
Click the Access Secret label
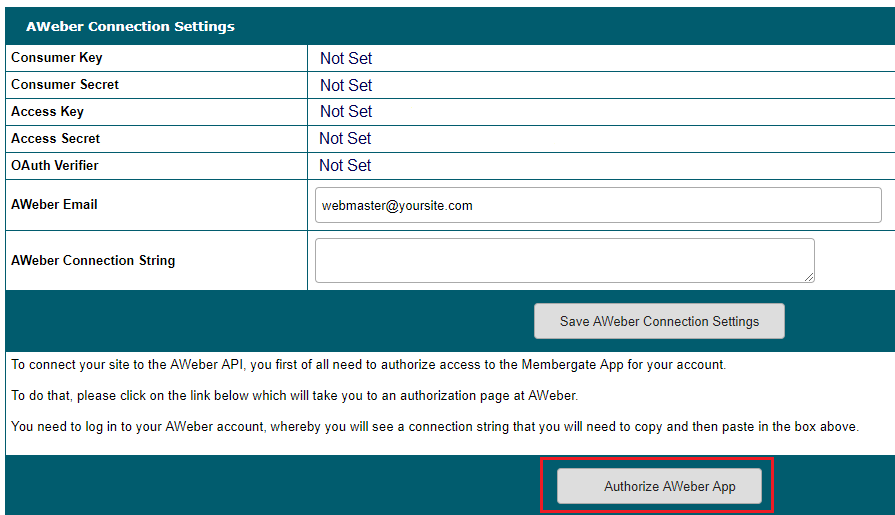[56, 139]
